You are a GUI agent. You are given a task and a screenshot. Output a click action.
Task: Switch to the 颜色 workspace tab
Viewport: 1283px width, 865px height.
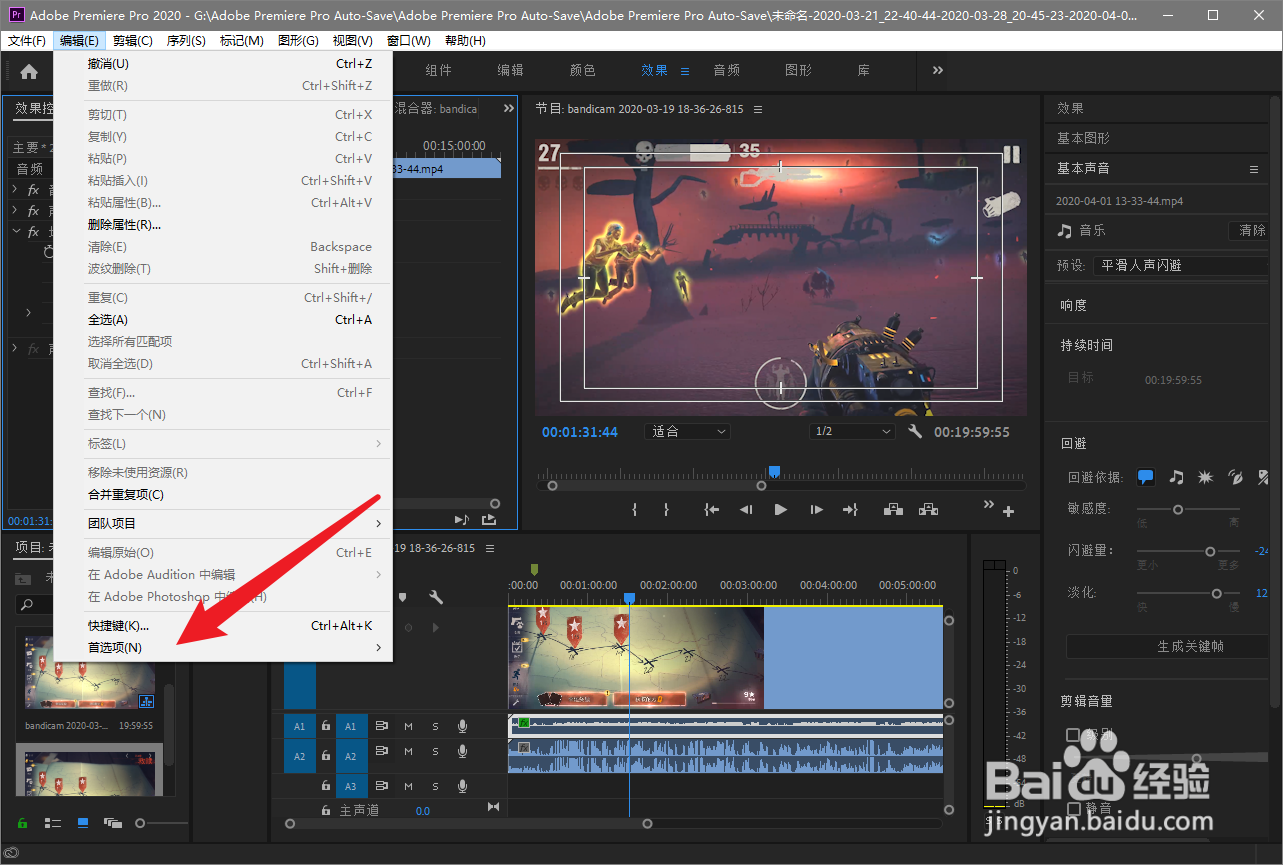click(x=583, y=70)
